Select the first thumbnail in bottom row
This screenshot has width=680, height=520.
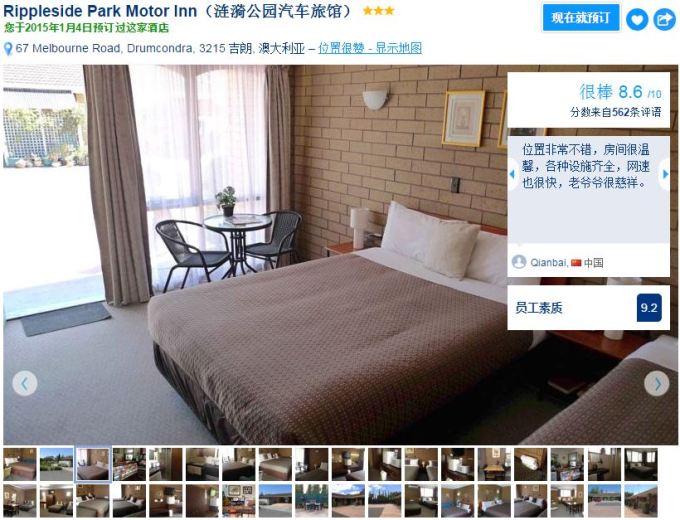point(20,501)
